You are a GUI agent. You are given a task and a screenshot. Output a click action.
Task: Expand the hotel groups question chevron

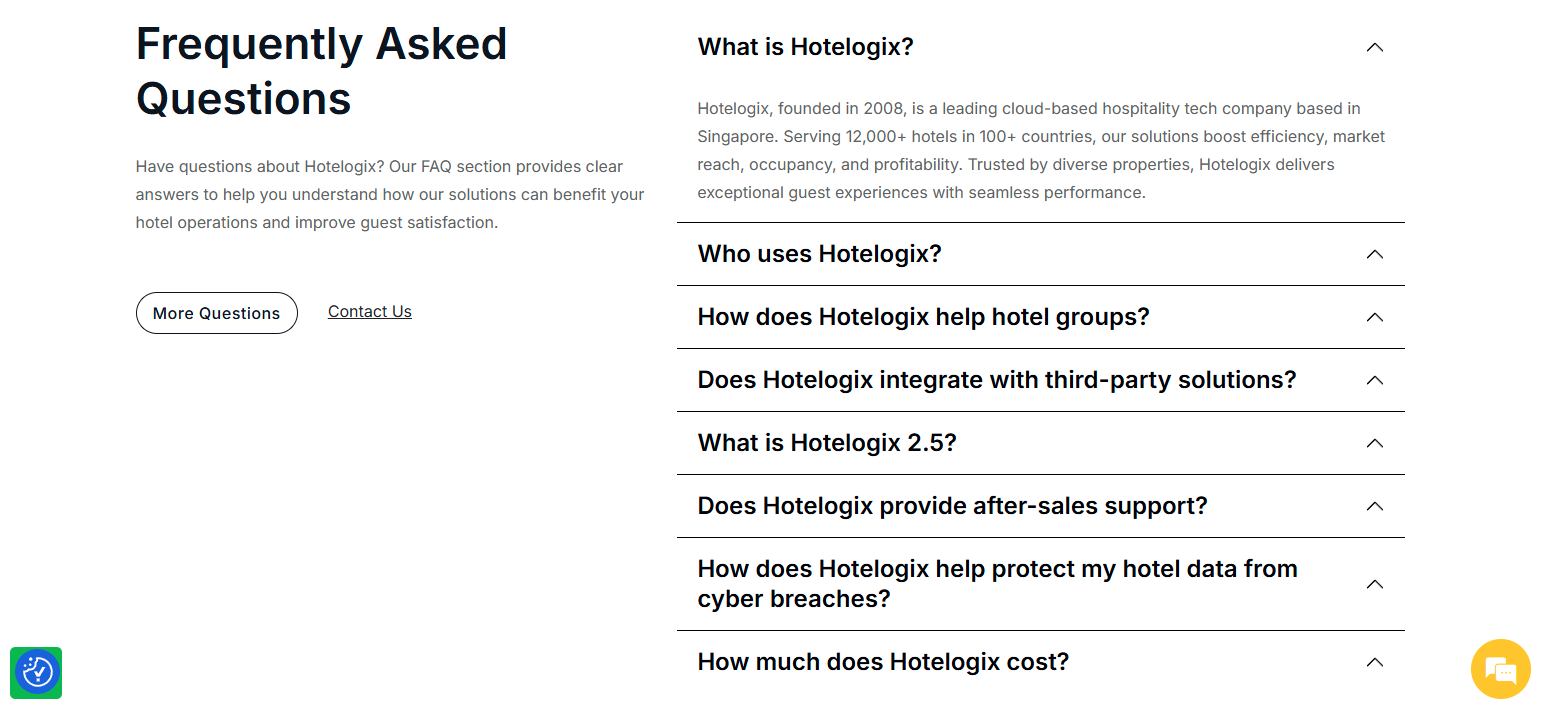coord(1374,317)
